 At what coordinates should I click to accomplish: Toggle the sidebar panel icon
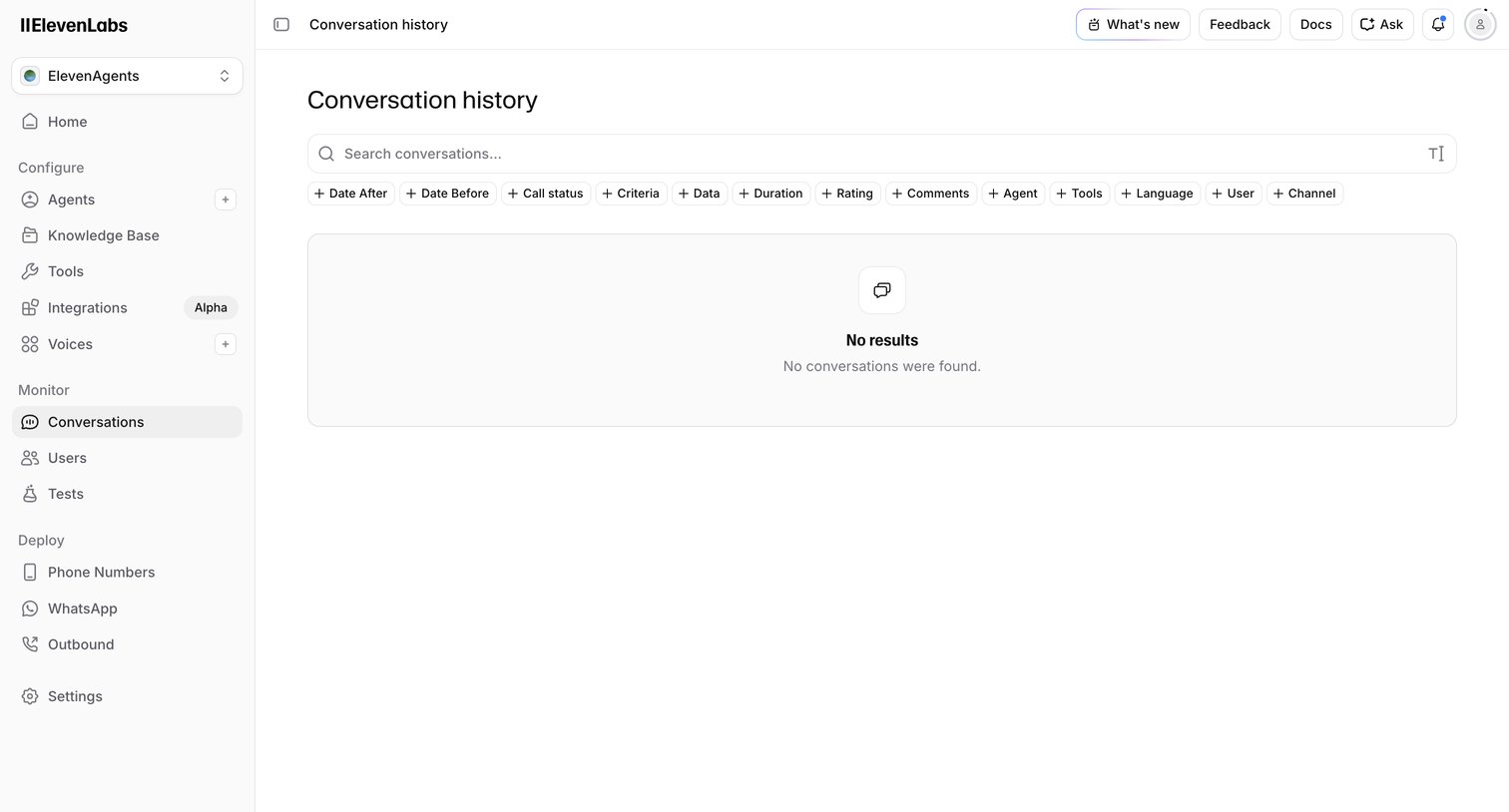(281, 24)
